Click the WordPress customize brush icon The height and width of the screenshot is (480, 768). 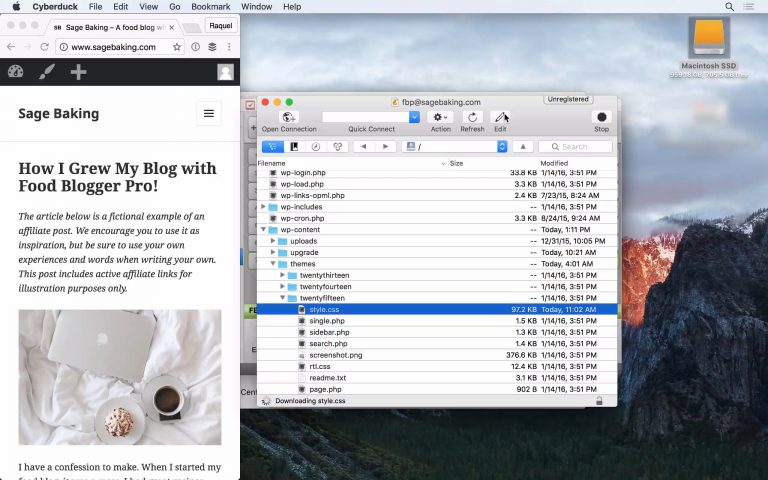click(x=47, y=72)
